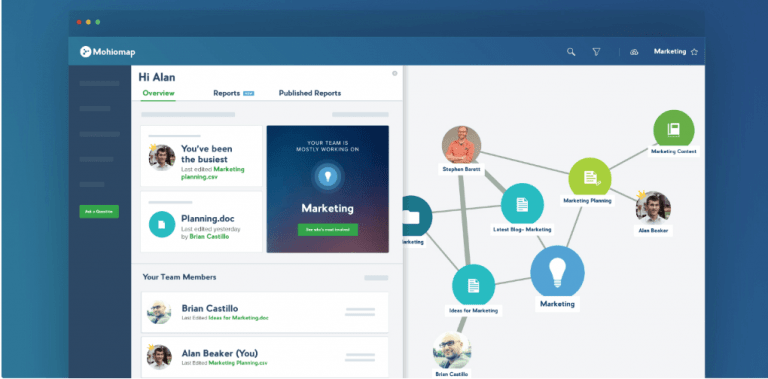Close the Hi Alan panel
This screenshot has height=379, width=768.
(x=394, y=73)
